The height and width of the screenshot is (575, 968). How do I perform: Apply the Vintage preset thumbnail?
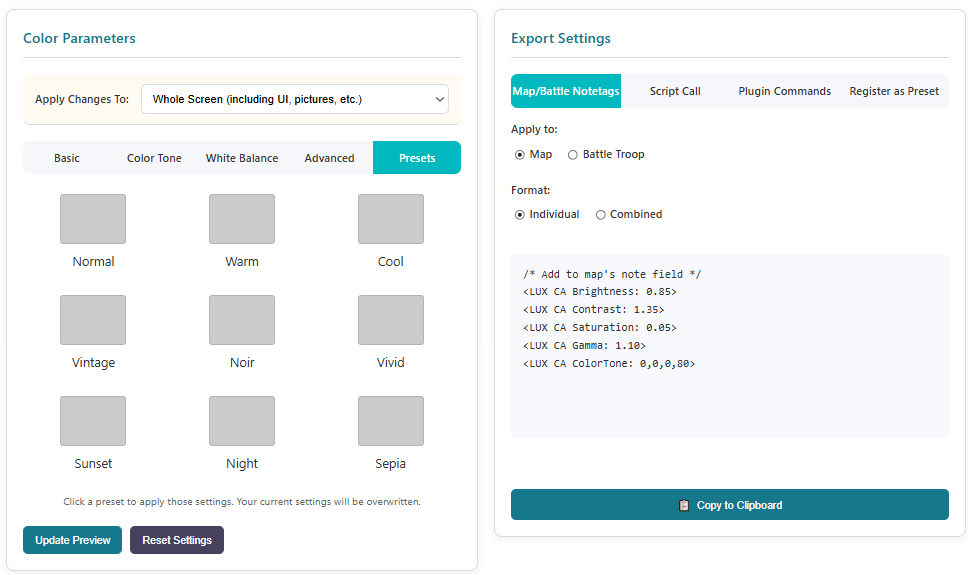point(93,320)
